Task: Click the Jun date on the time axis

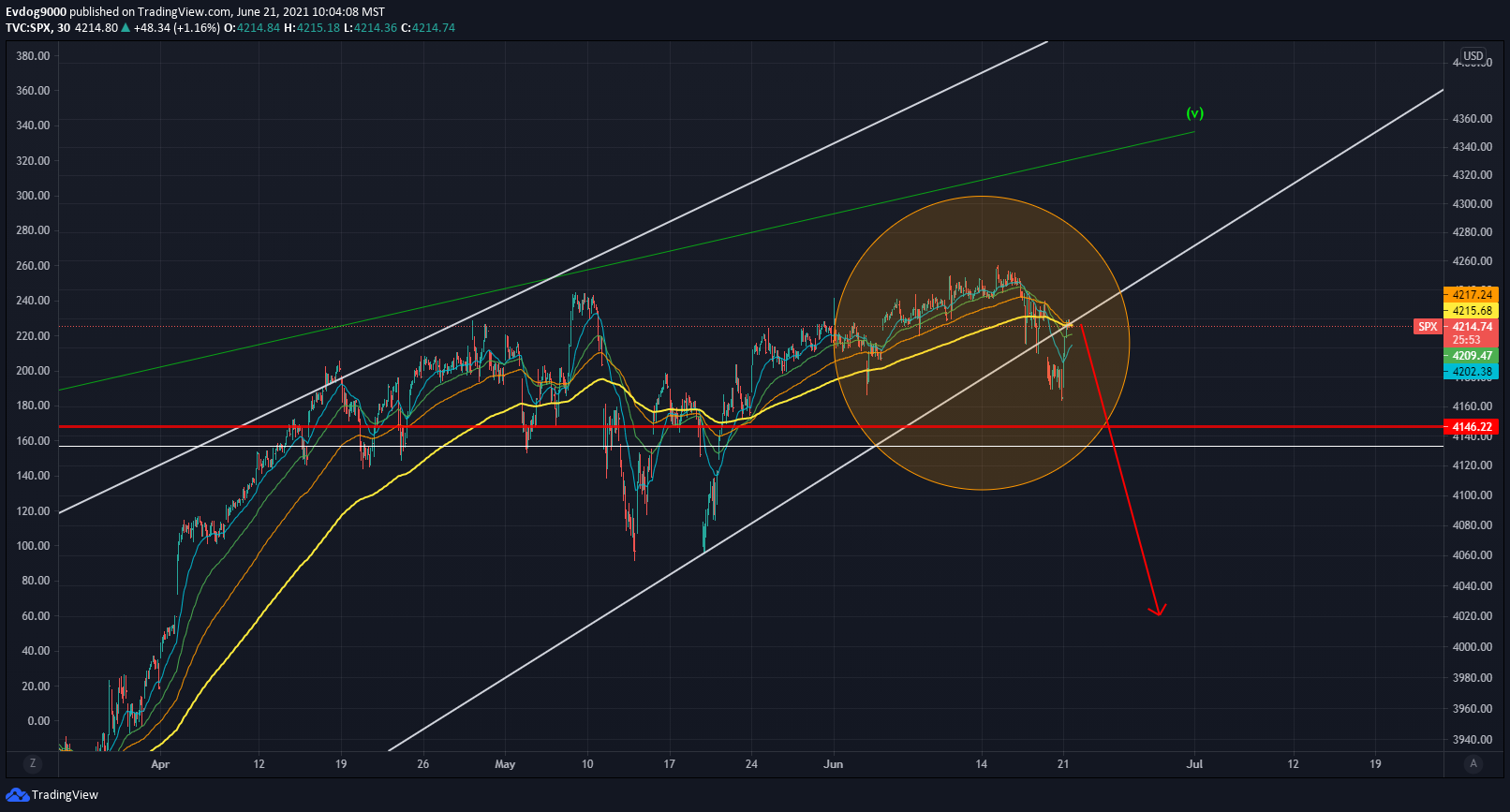Action: click(x=834, y=764)
